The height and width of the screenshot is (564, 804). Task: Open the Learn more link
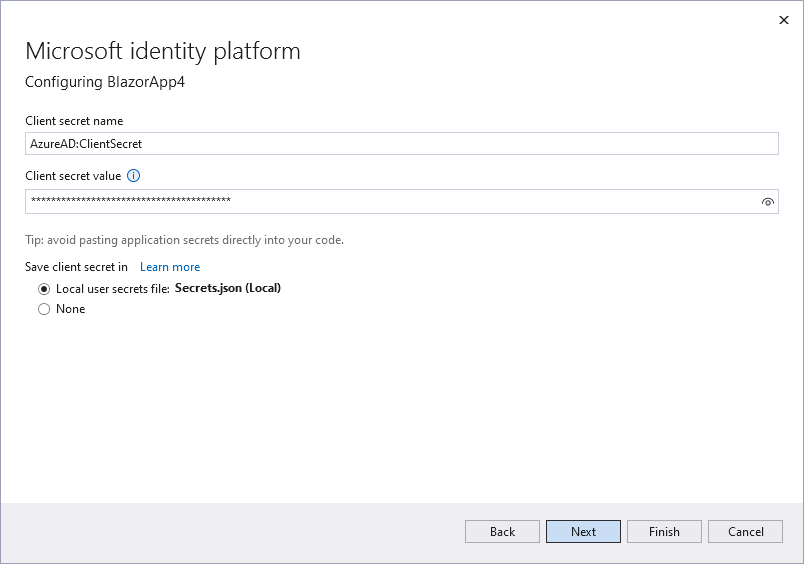tap(170, 267)
